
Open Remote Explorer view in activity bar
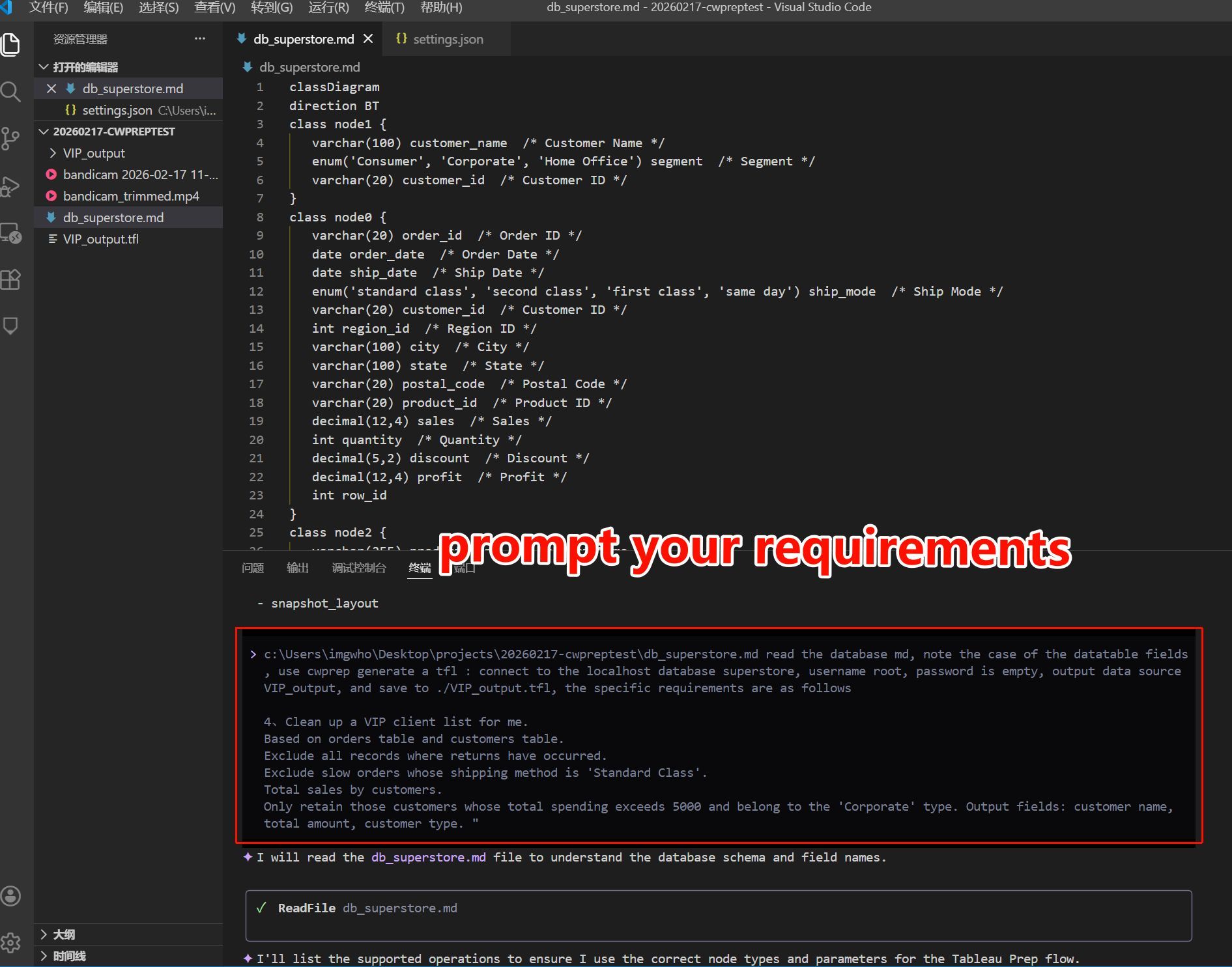(x=11, y=232)
